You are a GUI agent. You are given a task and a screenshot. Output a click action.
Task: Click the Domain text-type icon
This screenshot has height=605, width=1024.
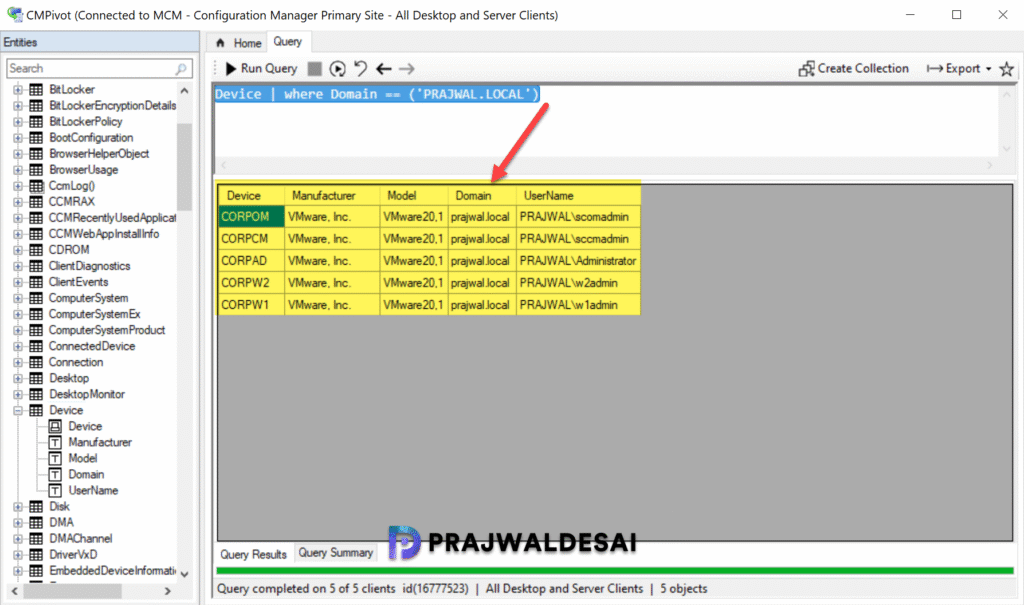pos(56,475)
